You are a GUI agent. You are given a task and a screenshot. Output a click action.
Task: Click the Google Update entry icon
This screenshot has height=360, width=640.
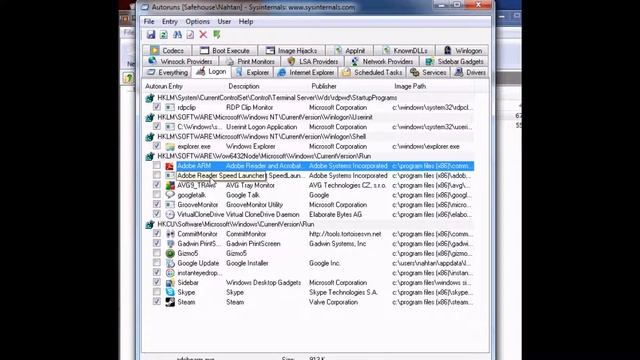click(170, 263)
